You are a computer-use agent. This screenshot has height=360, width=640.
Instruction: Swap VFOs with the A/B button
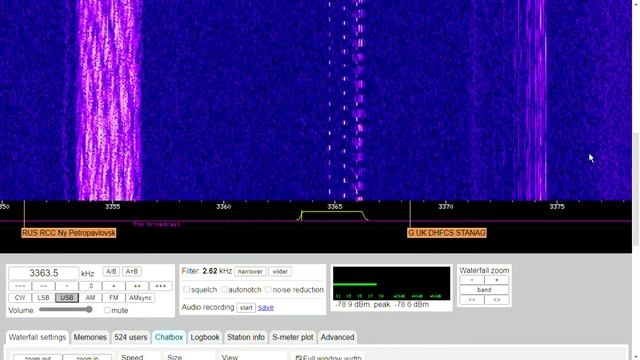click(111, 271)
